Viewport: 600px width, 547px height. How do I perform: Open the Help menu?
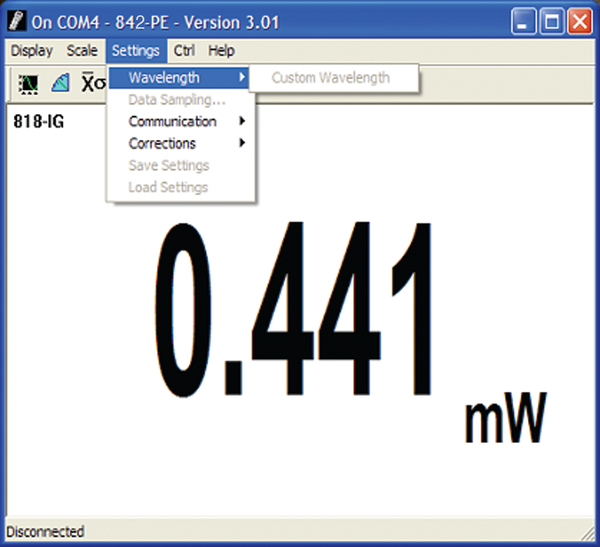coord(221,51)
